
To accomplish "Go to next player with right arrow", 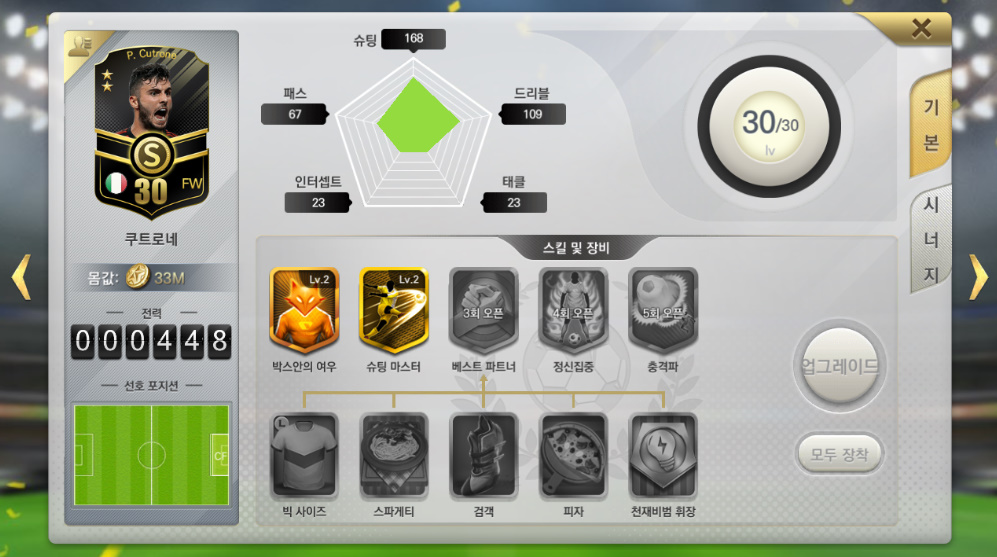I will [x=979, y=277].
